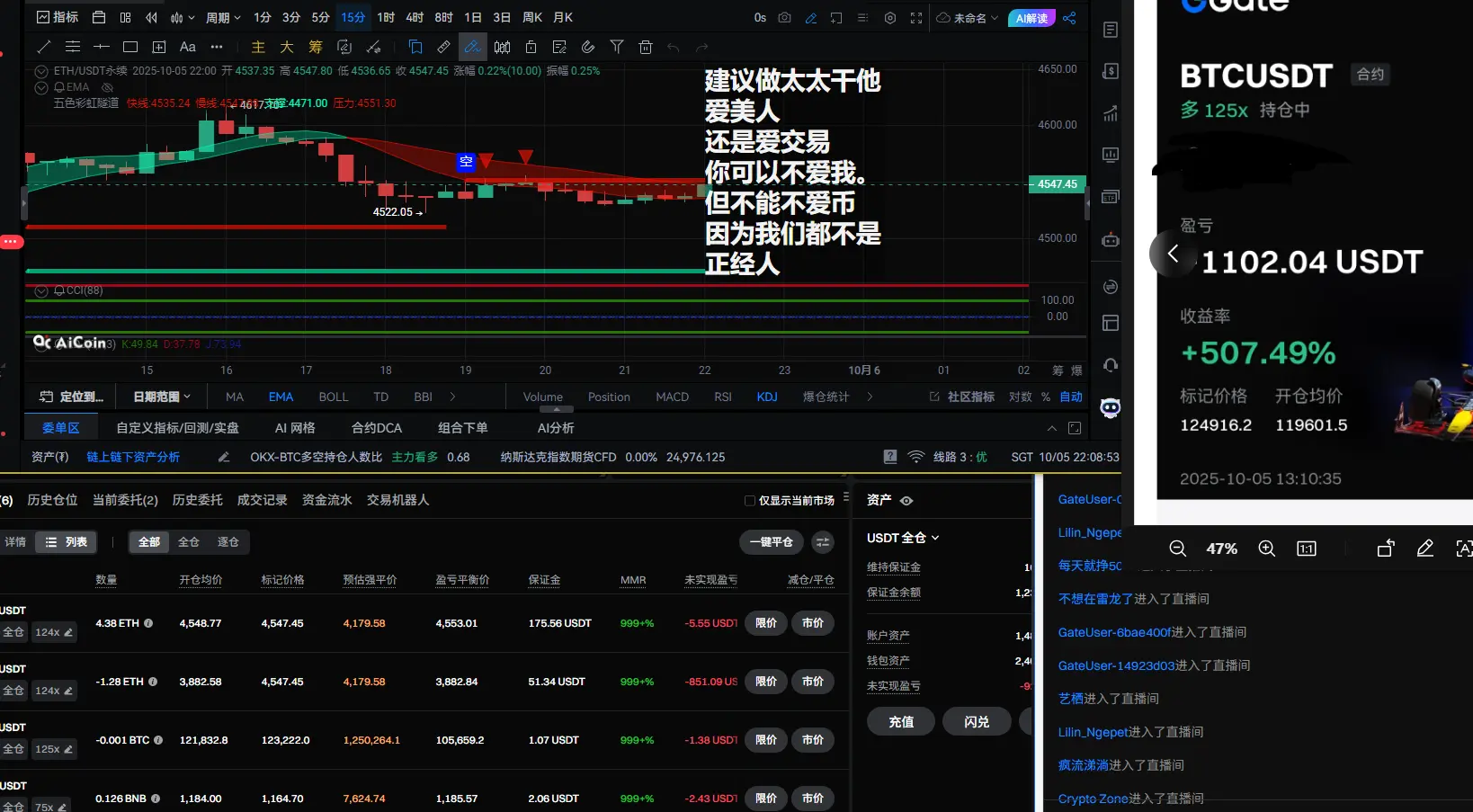Toggle the 仅显示当前市场 checkbox
This screenshot has width=1473, height=812.
click(x=750, y=501)
